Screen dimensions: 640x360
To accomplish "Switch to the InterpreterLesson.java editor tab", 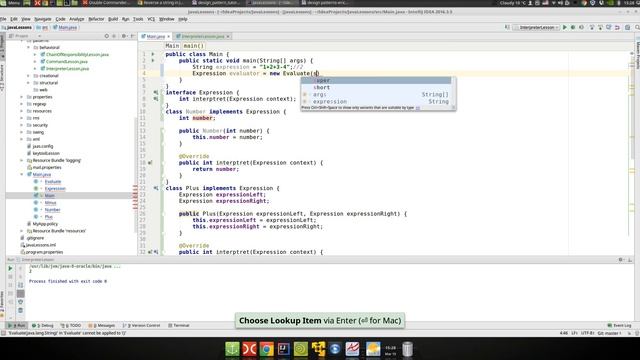I will click(202, 36).
